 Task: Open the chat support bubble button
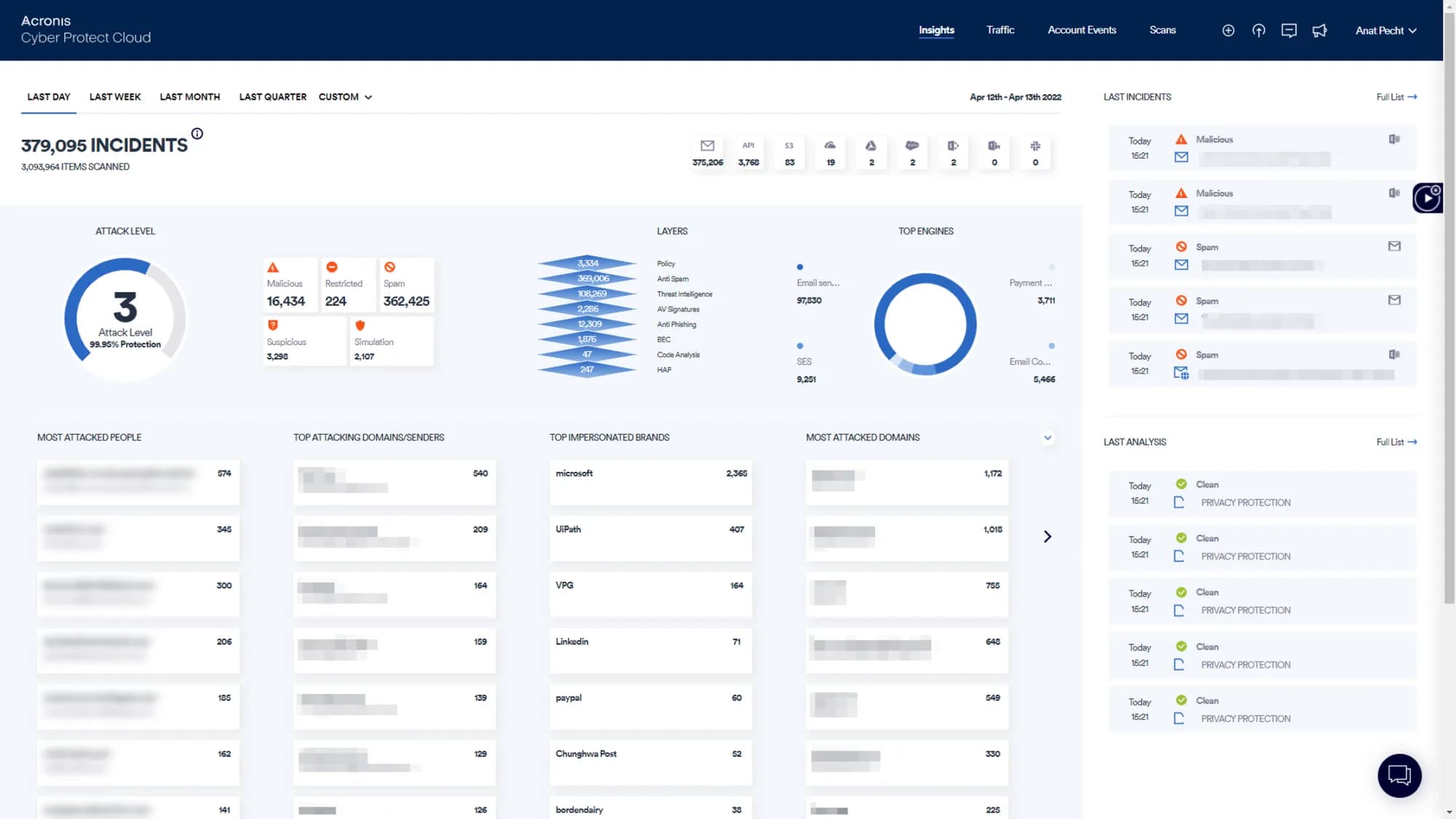(1398, 775)
